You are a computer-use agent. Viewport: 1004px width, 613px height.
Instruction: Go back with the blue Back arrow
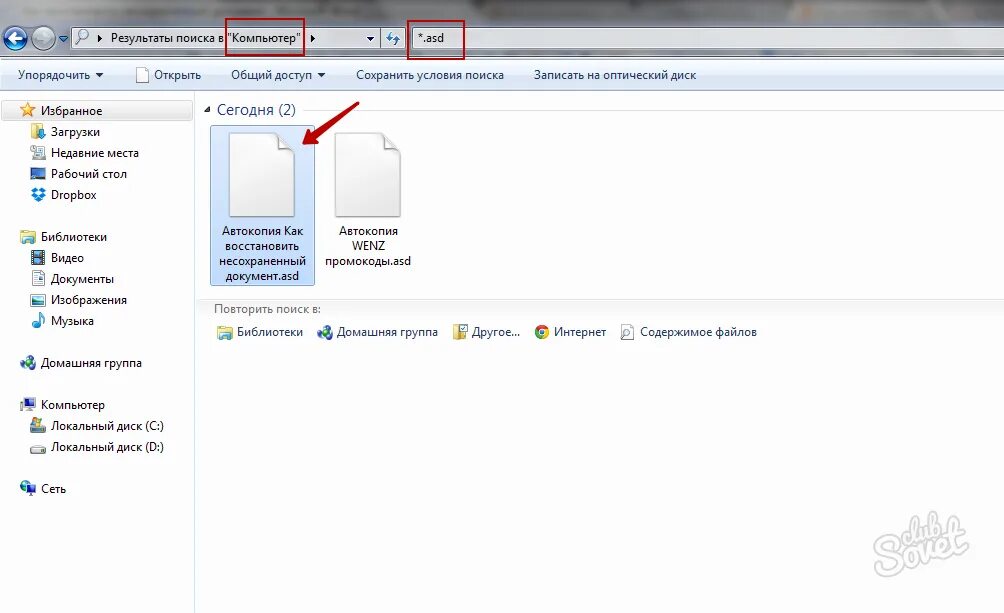[x=15, y=38]
